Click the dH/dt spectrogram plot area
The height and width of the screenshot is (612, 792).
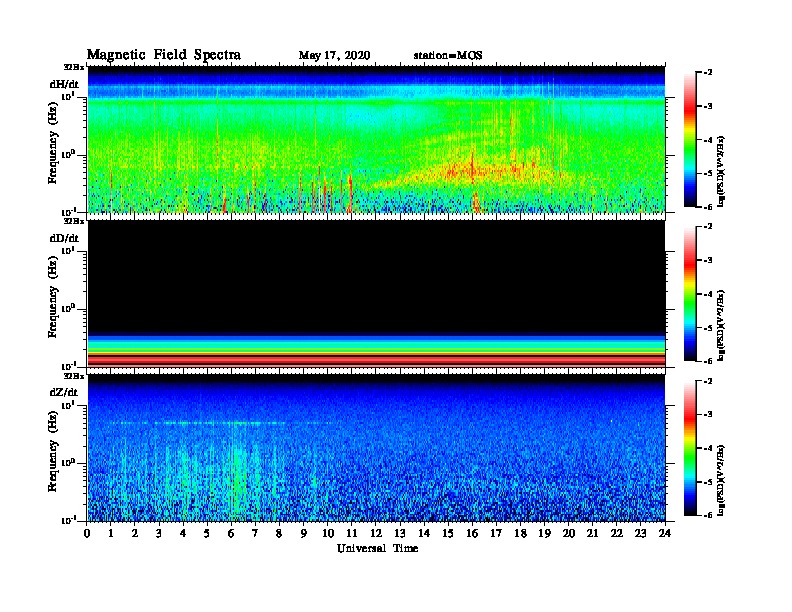(376, 139)
